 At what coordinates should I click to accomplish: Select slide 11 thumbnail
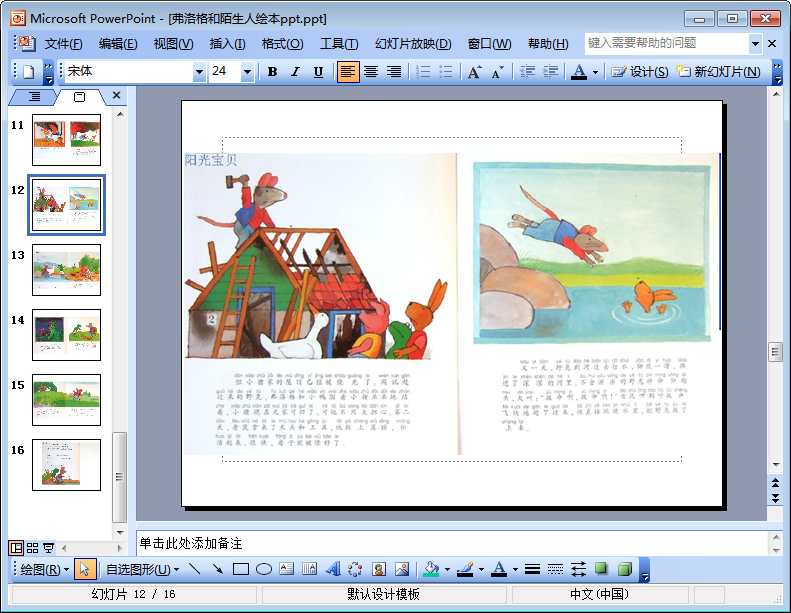pyautogui.click(x=67, y=140)
